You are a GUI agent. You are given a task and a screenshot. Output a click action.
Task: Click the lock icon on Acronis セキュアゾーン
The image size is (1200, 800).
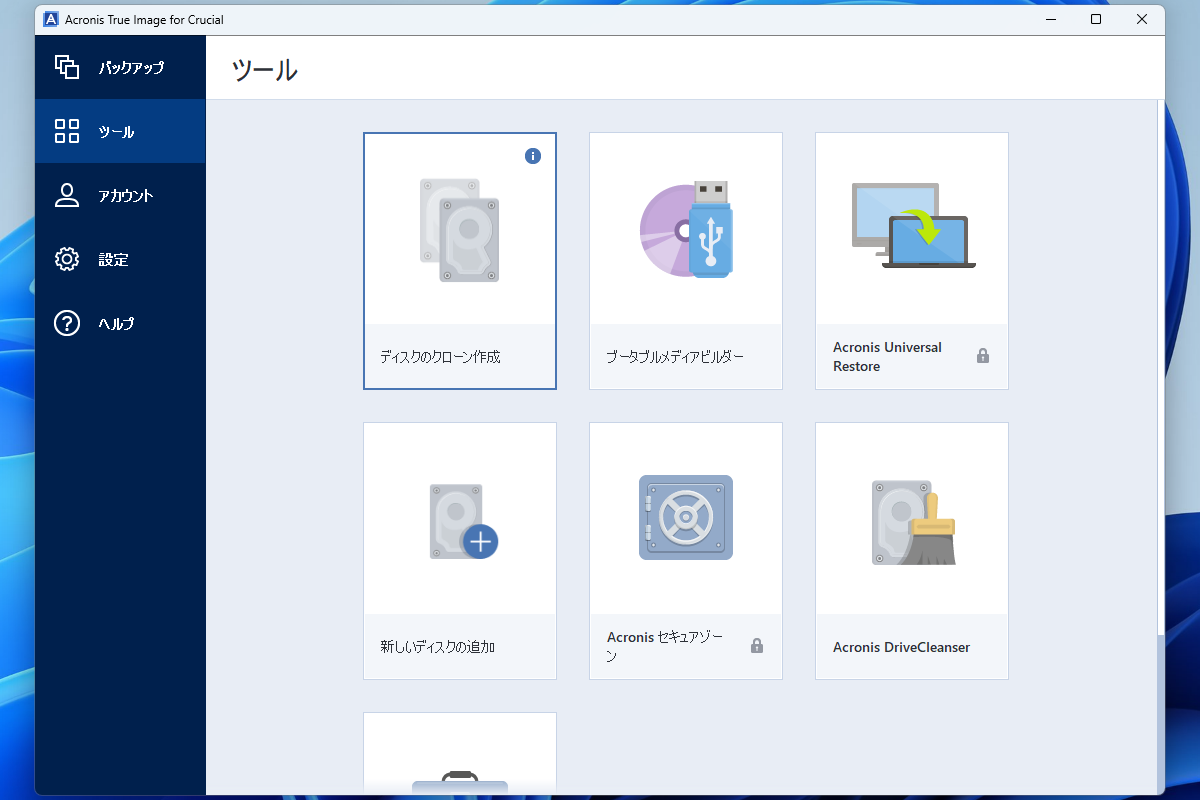pos(757,645)
